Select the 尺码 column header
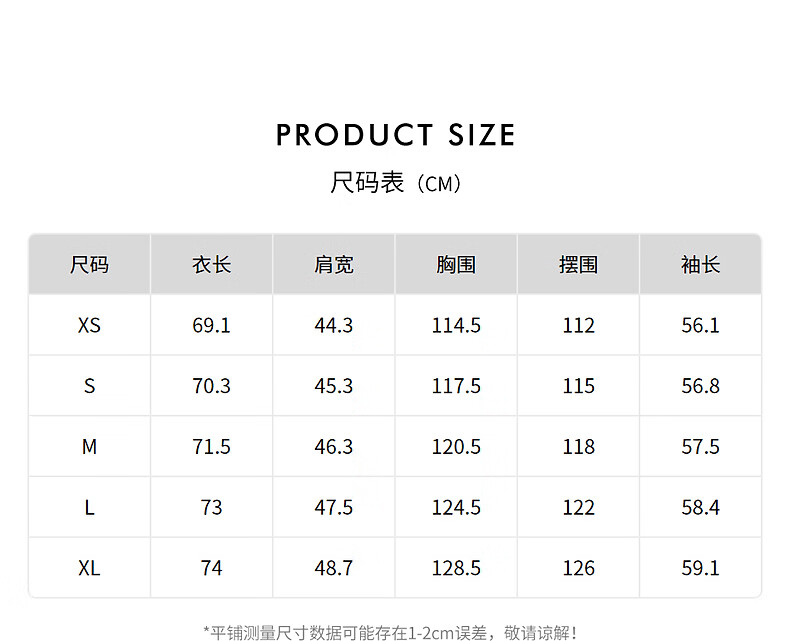Viewport: 790px width, 641px height. click(x=89, y=265)
